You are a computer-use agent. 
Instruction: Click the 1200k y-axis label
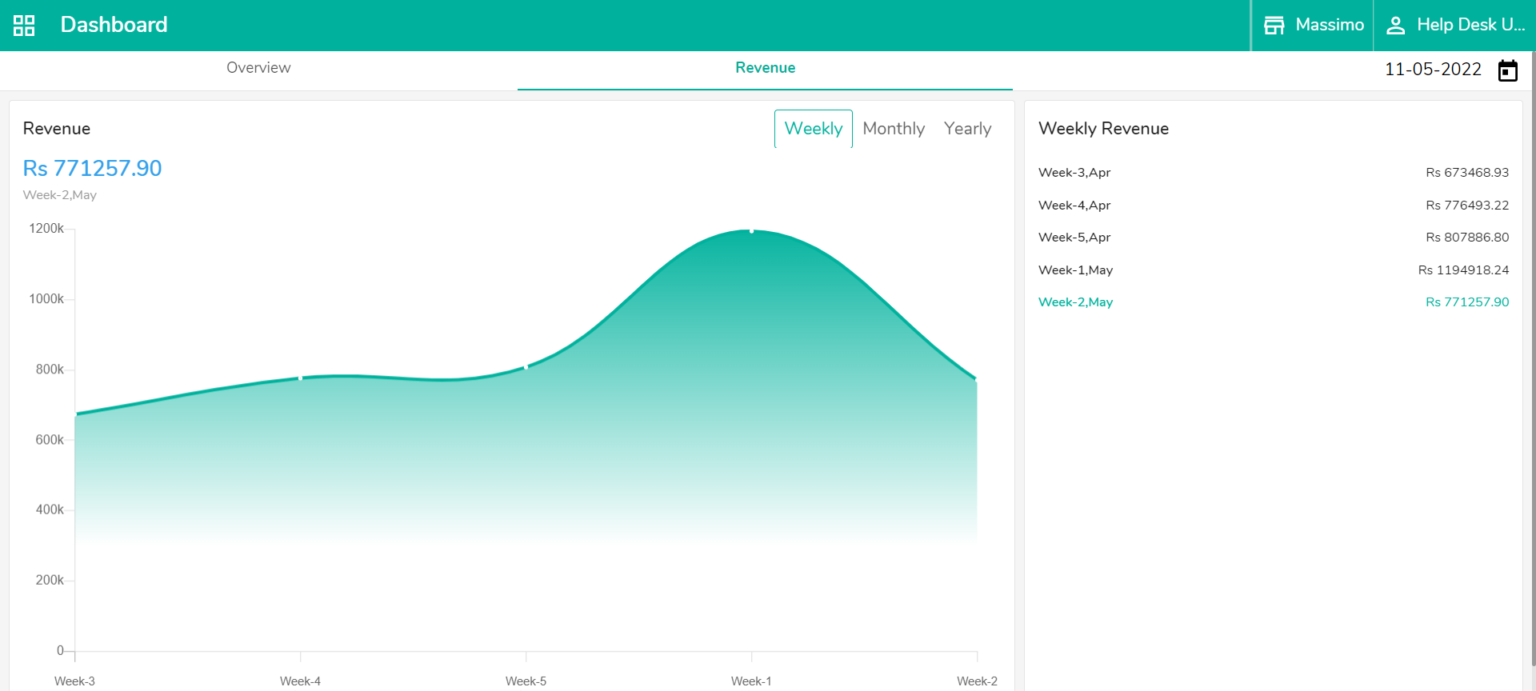tap(46, 229)
